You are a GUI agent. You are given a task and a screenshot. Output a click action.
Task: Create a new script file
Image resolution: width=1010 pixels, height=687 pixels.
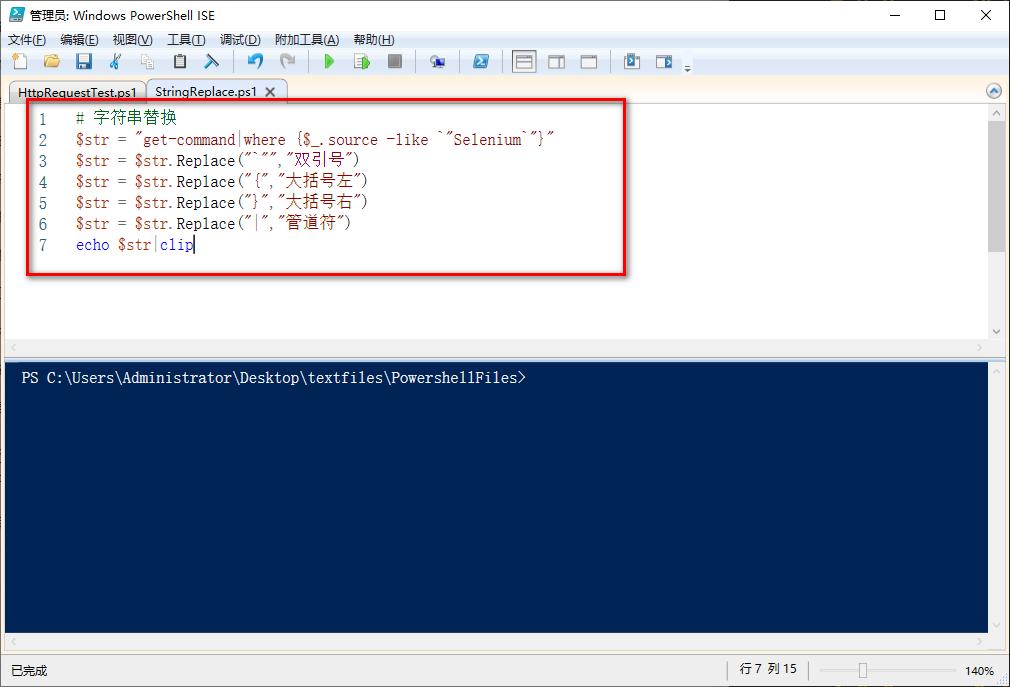[20, 62]
